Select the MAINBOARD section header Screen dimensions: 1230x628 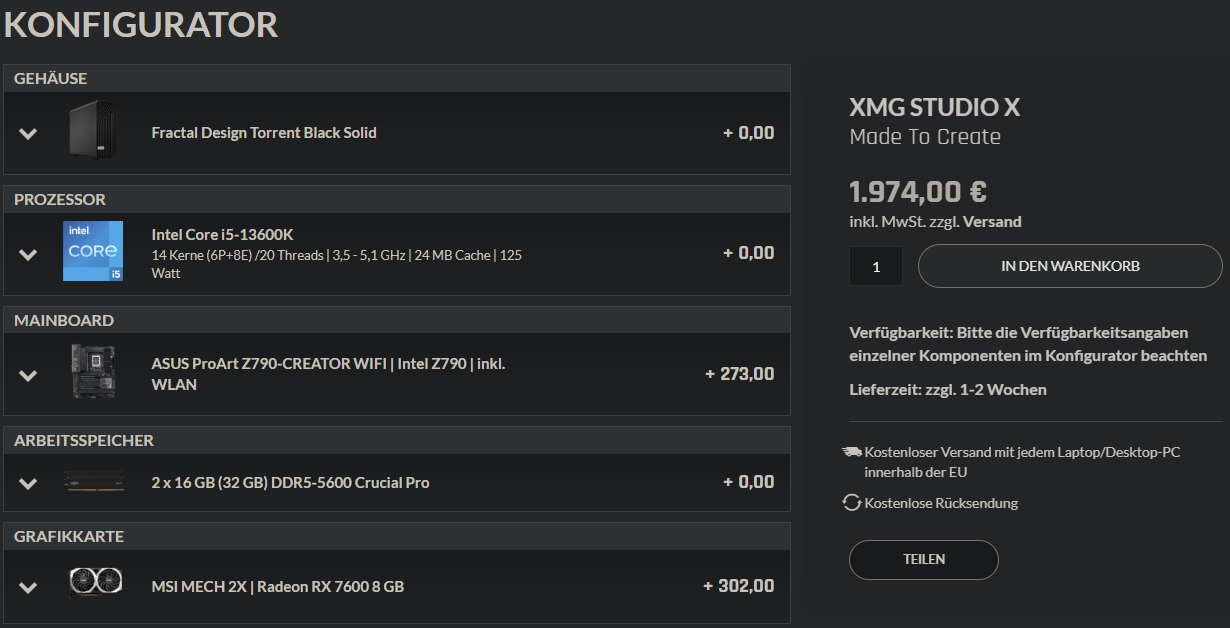(397, 320)
